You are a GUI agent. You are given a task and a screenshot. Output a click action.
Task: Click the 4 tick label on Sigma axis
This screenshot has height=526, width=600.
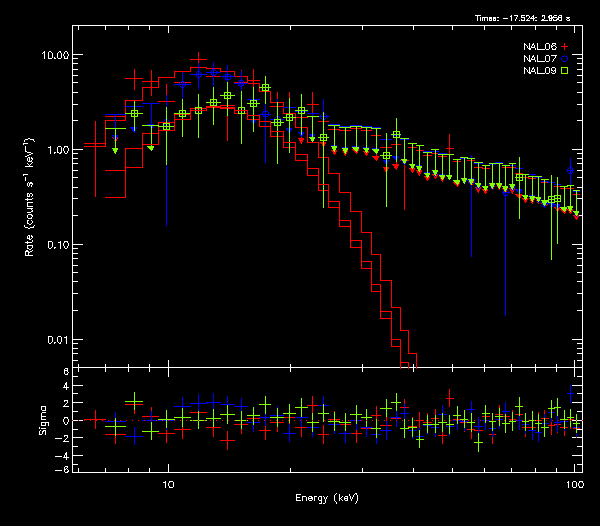[x=66, y=388]
